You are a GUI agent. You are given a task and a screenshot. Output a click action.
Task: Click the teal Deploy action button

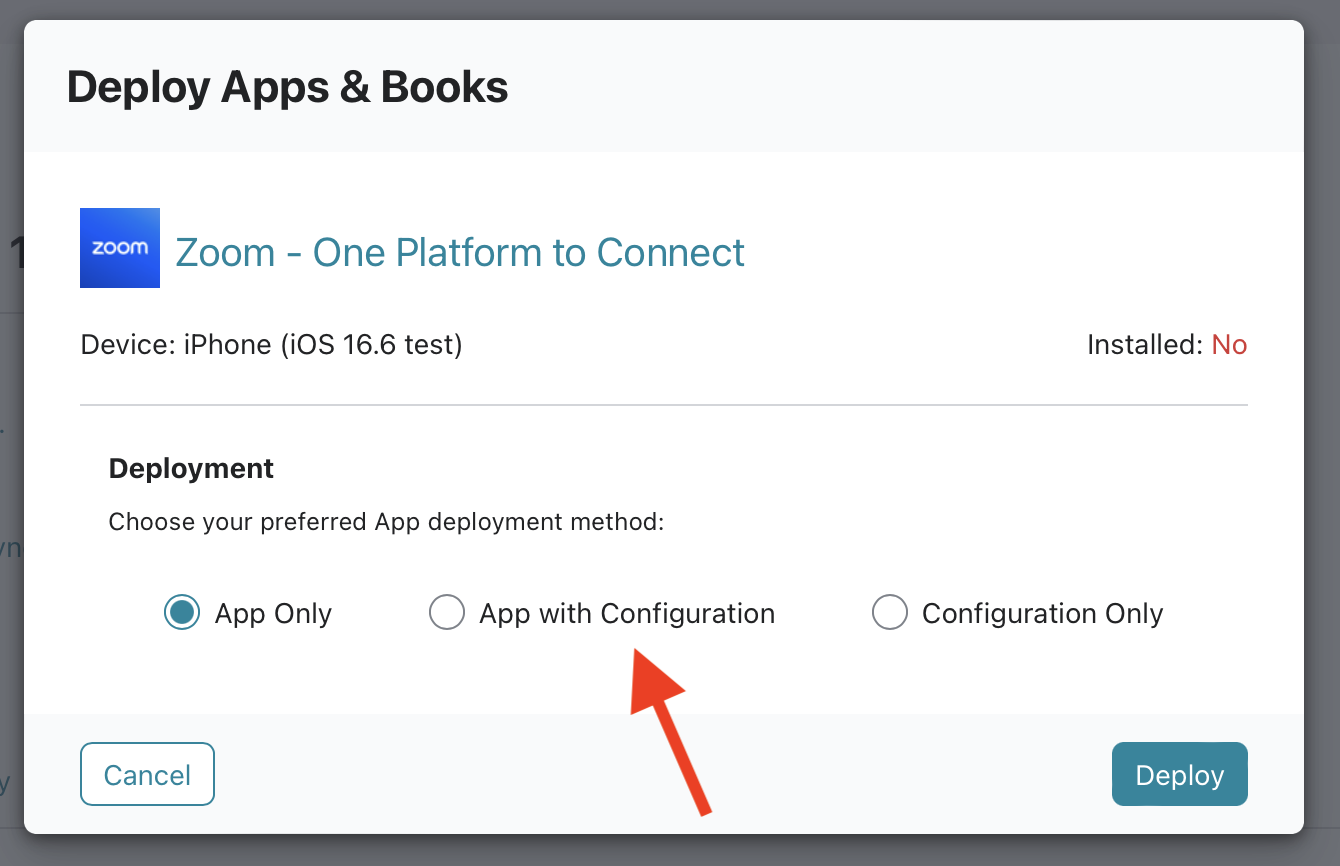pyautogui.click(x=1179, y=774)
